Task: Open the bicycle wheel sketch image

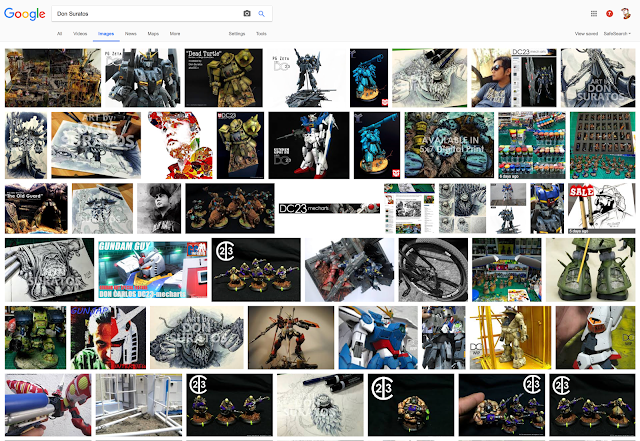Action: coord(433,270)
